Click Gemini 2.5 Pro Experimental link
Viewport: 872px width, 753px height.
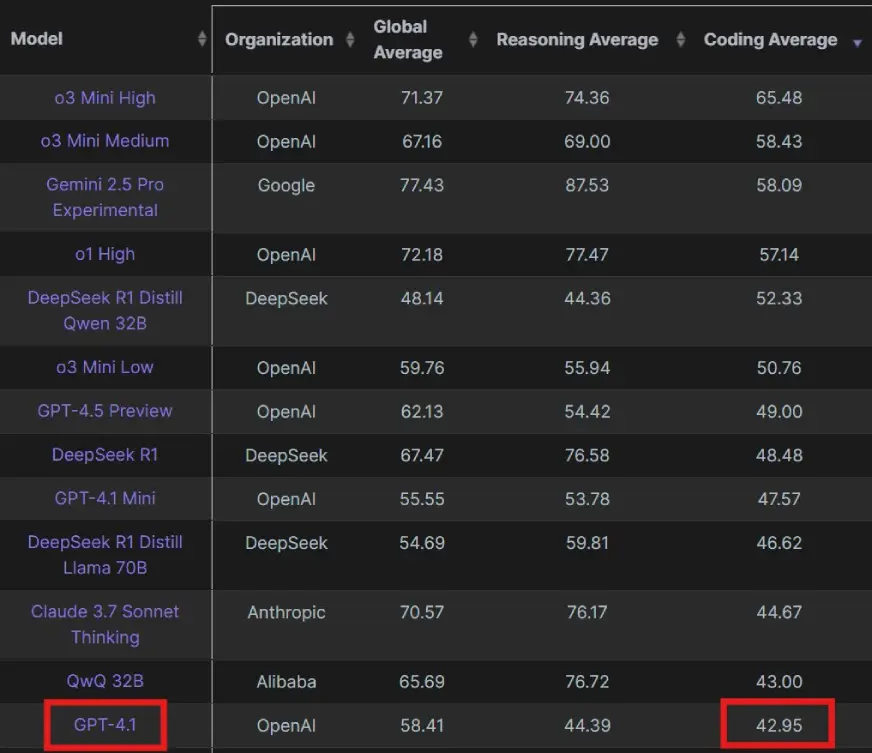(x=105, y=197)
